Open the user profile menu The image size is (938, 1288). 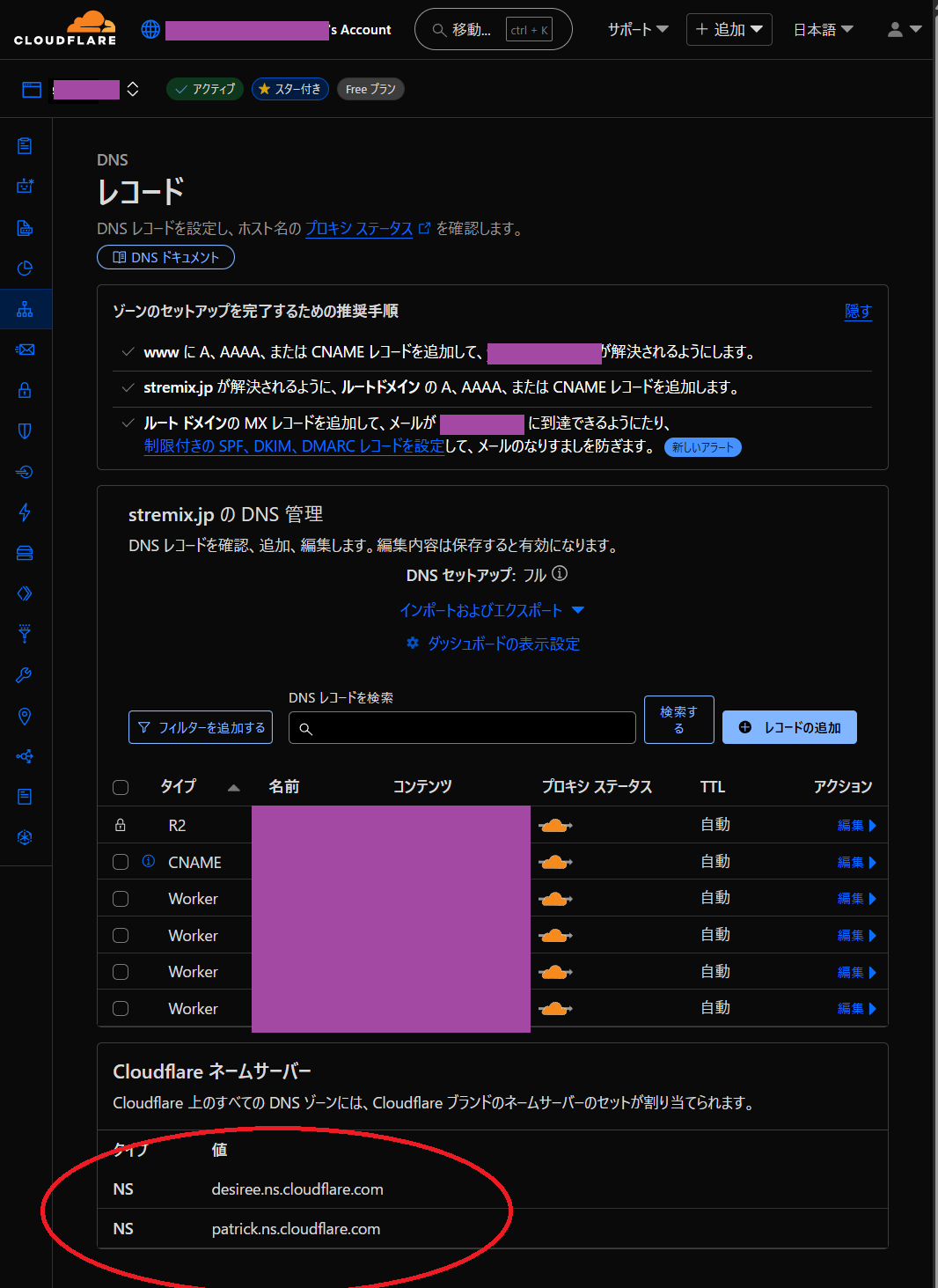pyautogui.click(x=905, y=29)
